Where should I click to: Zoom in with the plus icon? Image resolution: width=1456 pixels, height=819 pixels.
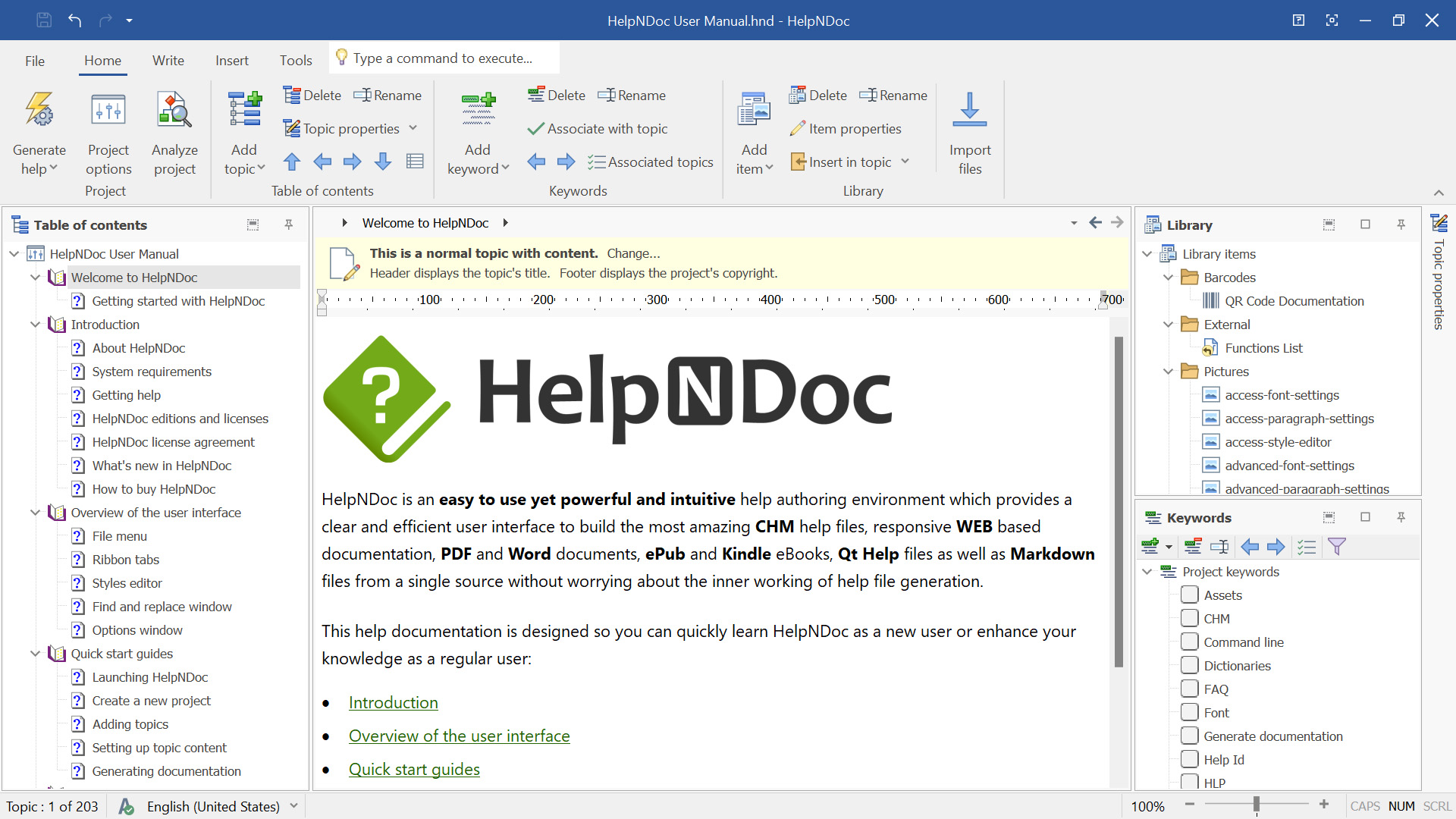[1324, 805]
